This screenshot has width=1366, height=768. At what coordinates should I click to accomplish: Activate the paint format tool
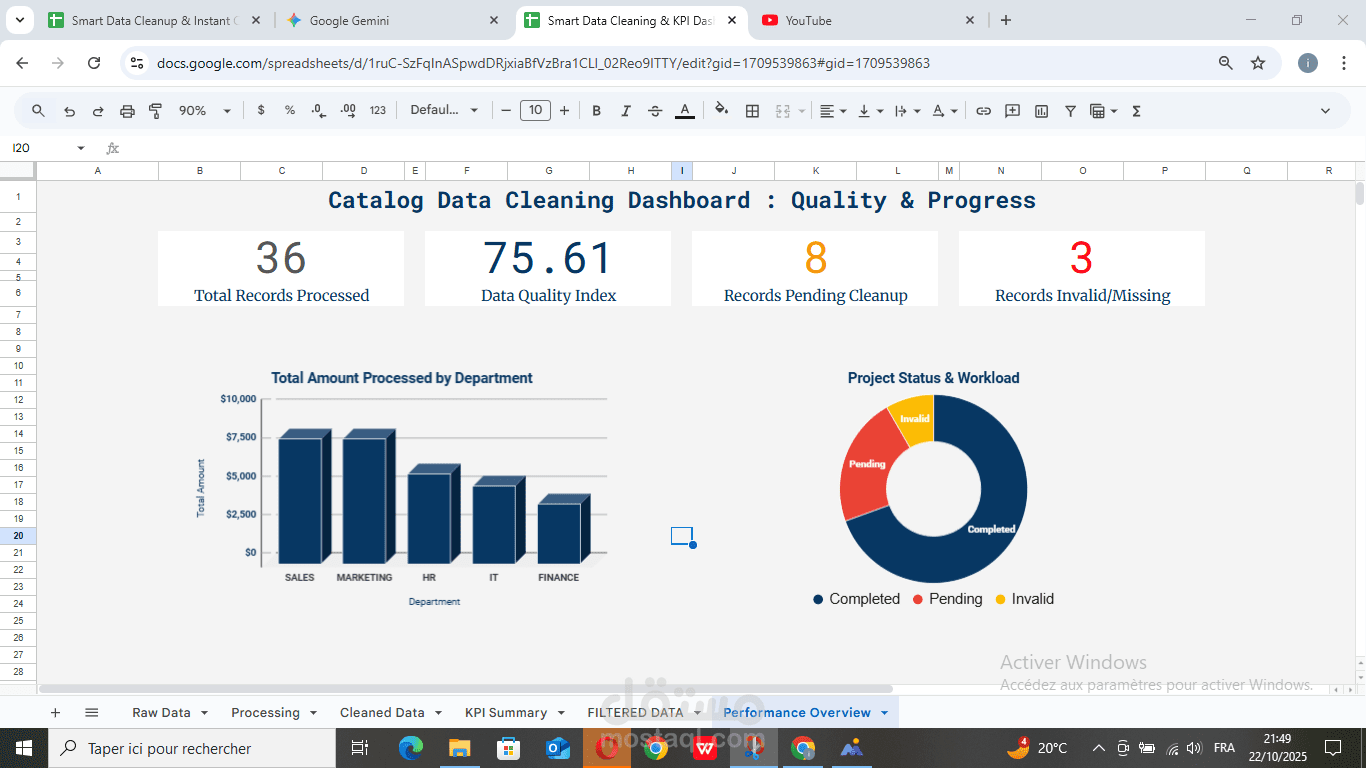pos(155,111)
